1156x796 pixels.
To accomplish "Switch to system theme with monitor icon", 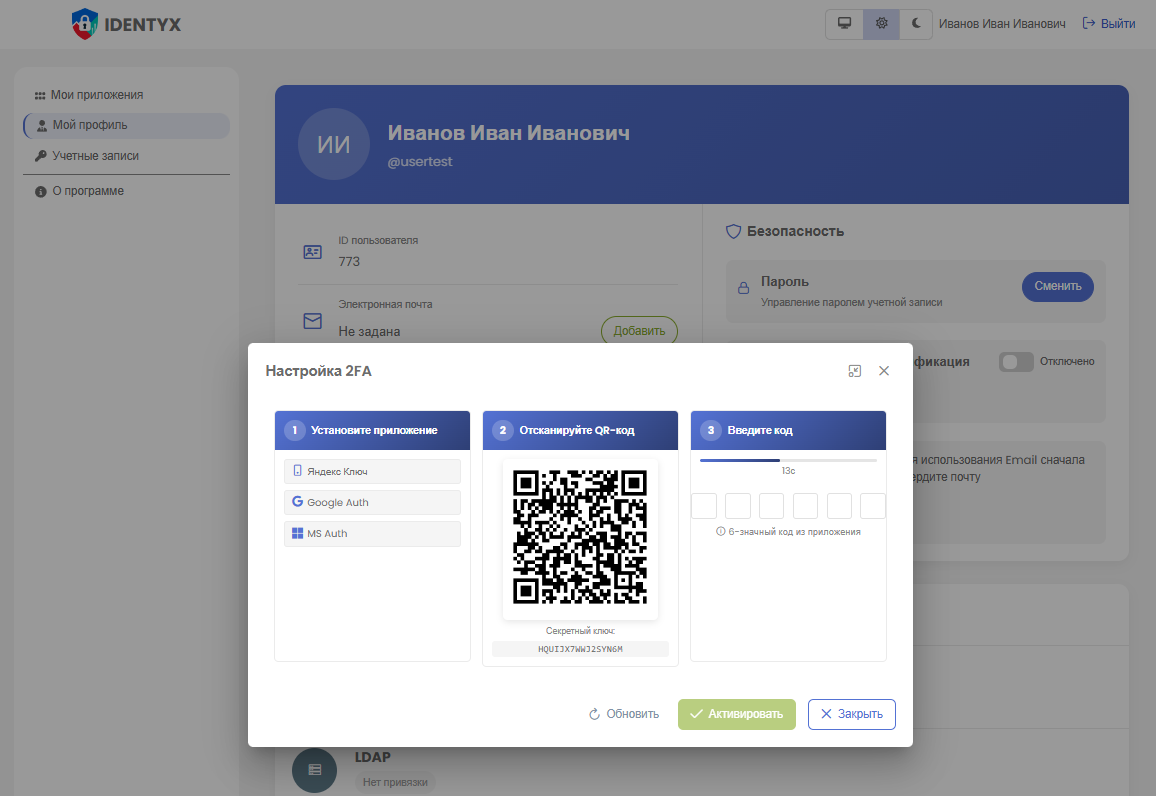I will coord(844,24).
